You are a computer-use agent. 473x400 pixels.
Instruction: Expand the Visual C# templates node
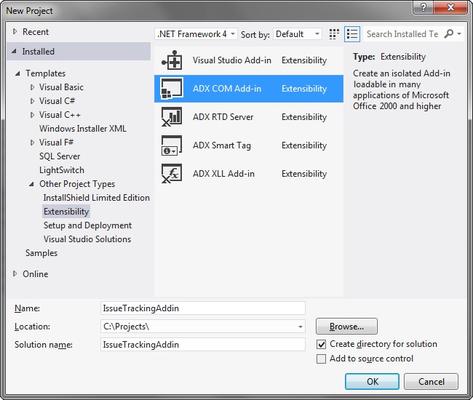[32, 101]
